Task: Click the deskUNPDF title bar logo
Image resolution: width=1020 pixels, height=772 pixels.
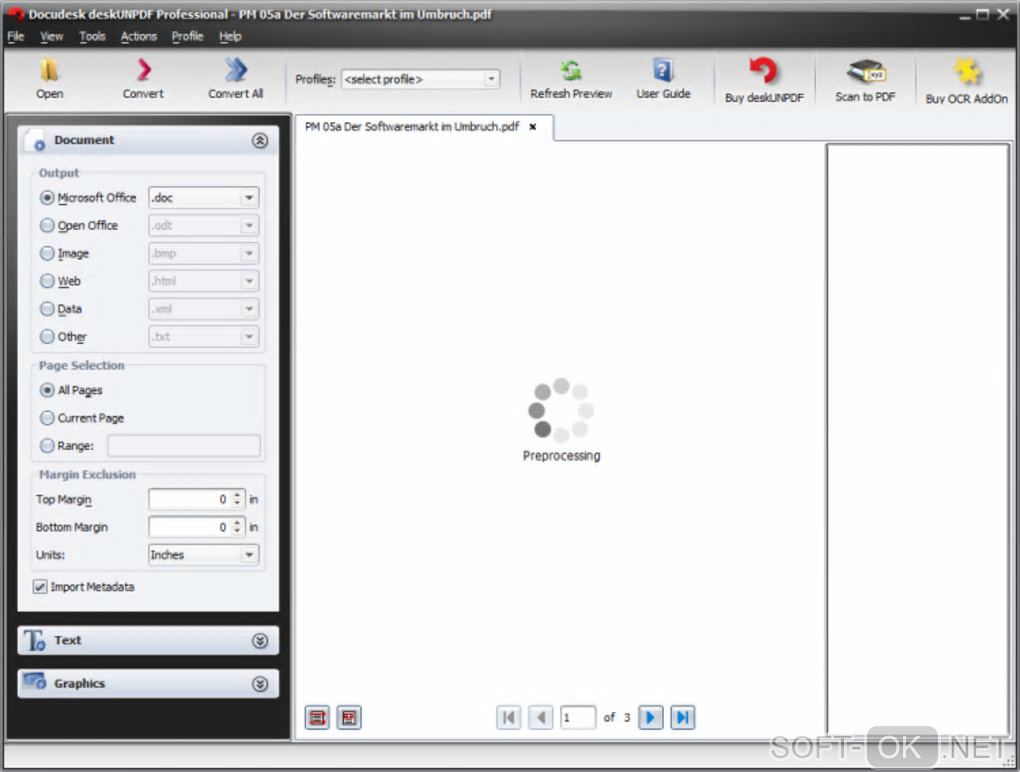Action: tap(15, 14)
